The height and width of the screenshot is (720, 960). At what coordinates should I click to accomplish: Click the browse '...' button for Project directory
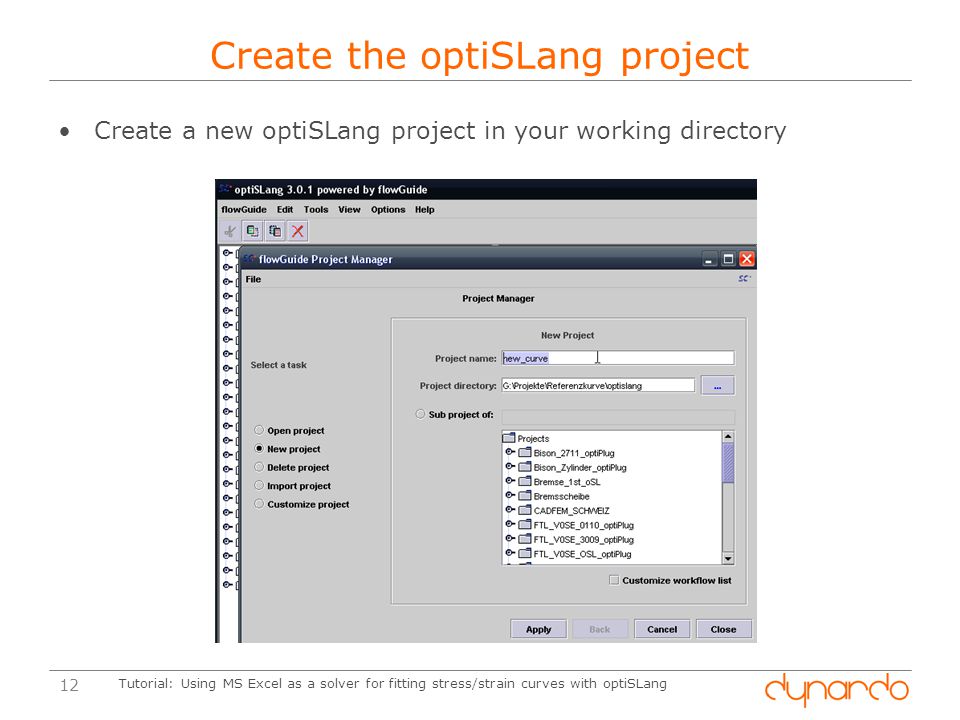(718, 386)
